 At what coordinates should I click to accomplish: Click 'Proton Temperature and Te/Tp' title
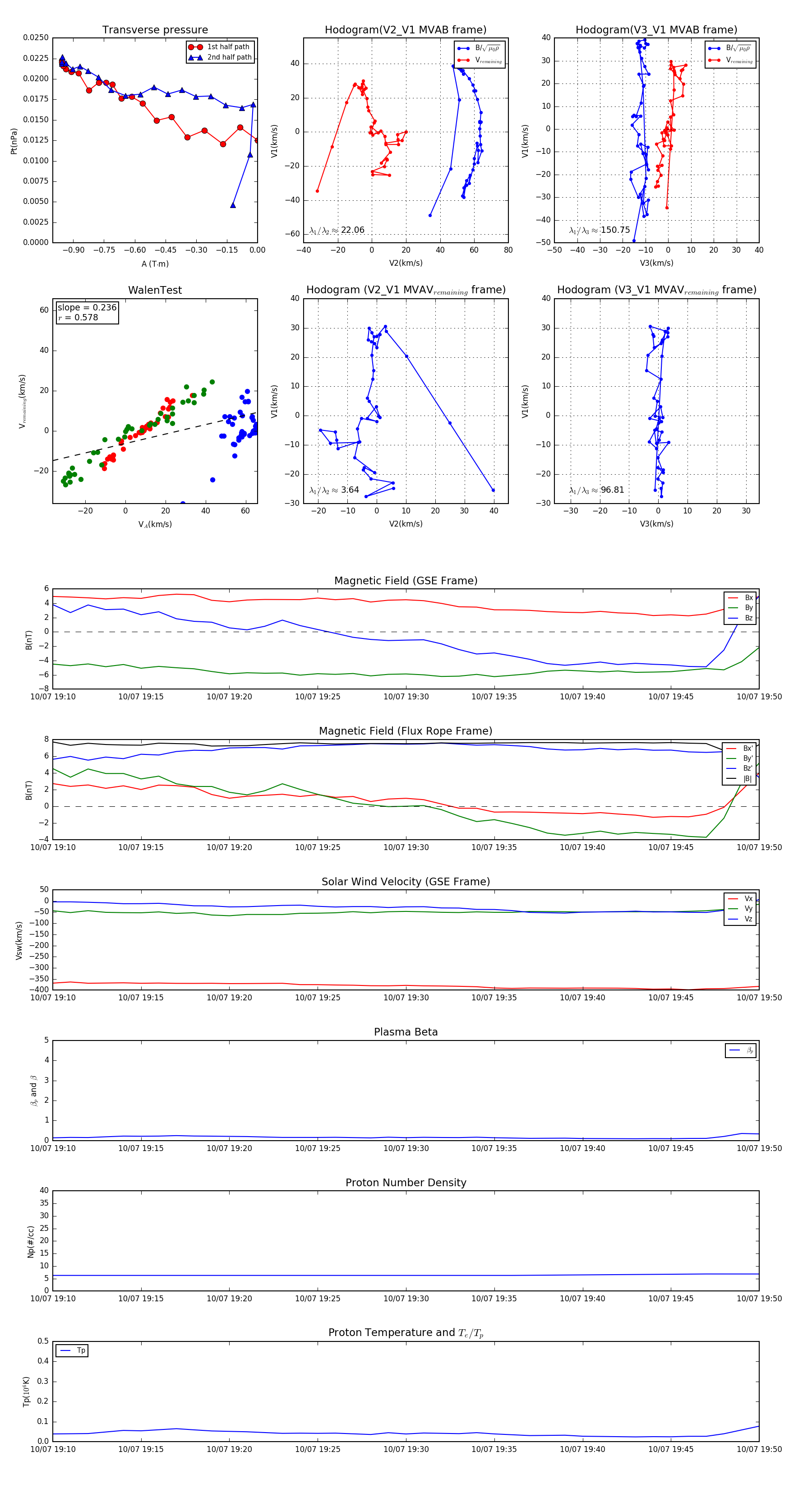point(406,1332)
